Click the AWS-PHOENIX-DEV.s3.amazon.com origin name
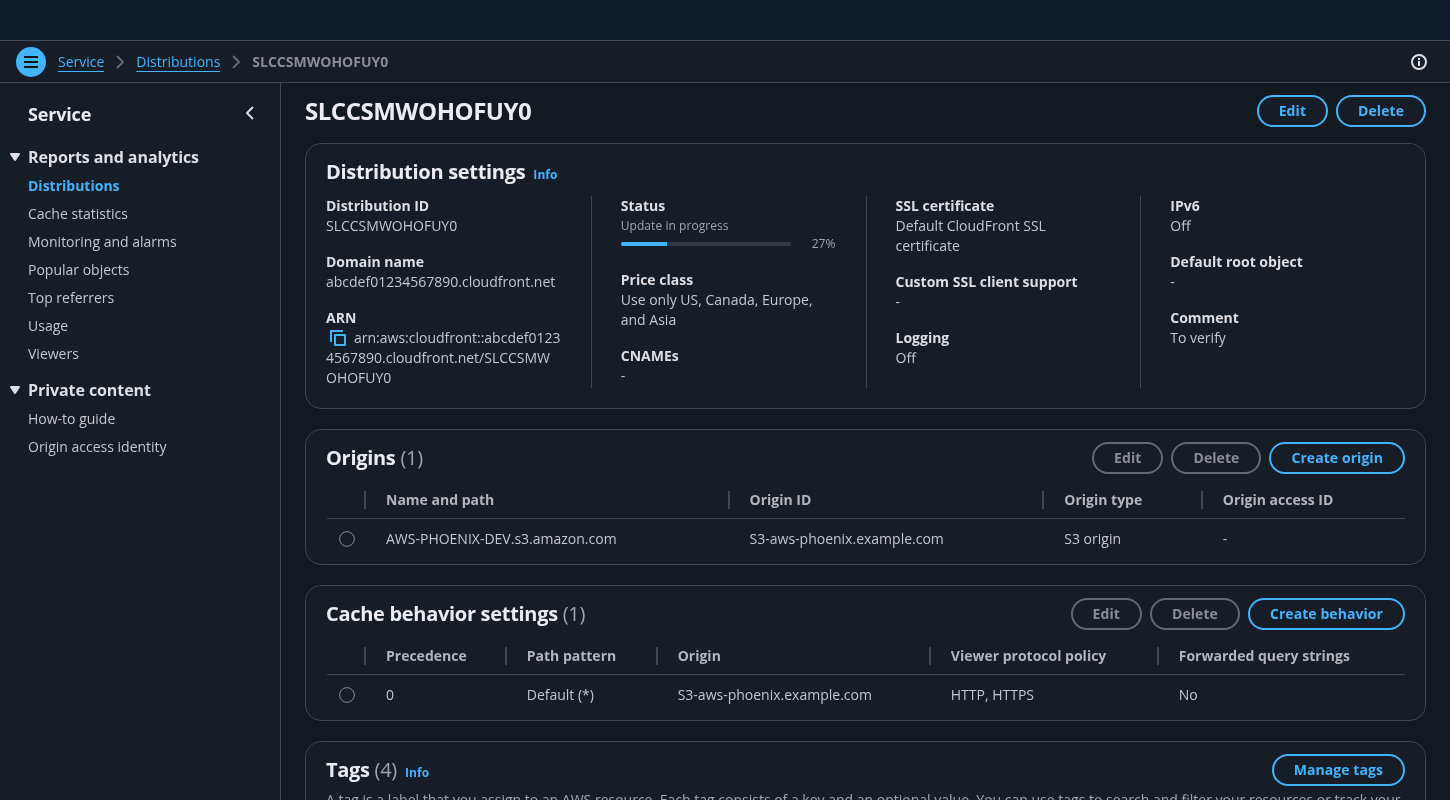This screenshot has width=1450, height=800. point(501,539)
